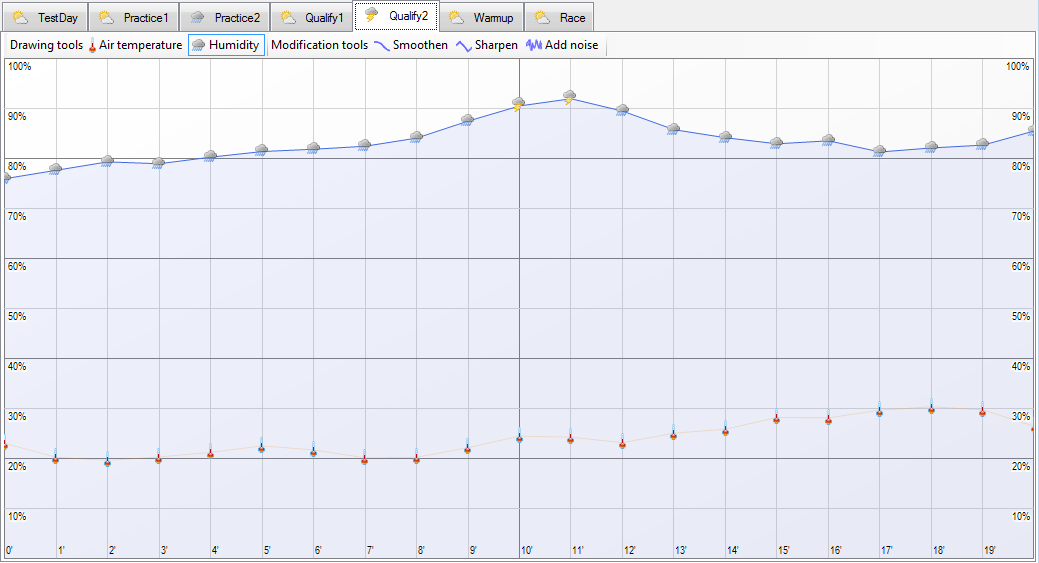Click the sun-cloud icon on Race tab

[x=543, y=18]
